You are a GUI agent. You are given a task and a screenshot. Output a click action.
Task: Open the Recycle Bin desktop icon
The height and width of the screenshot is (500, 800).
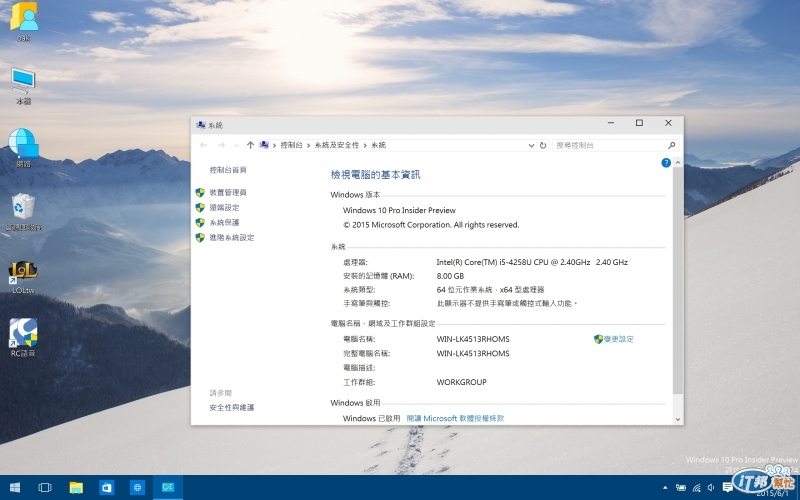(23, 212)
